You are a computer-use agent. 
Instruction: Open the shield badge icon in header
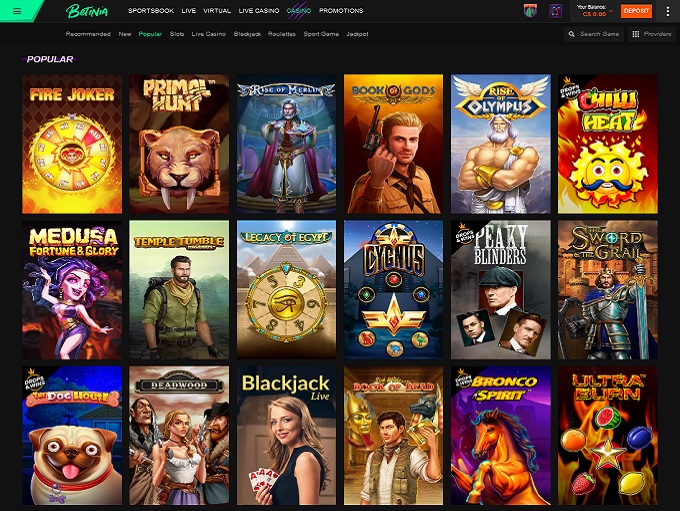(530, 11)
